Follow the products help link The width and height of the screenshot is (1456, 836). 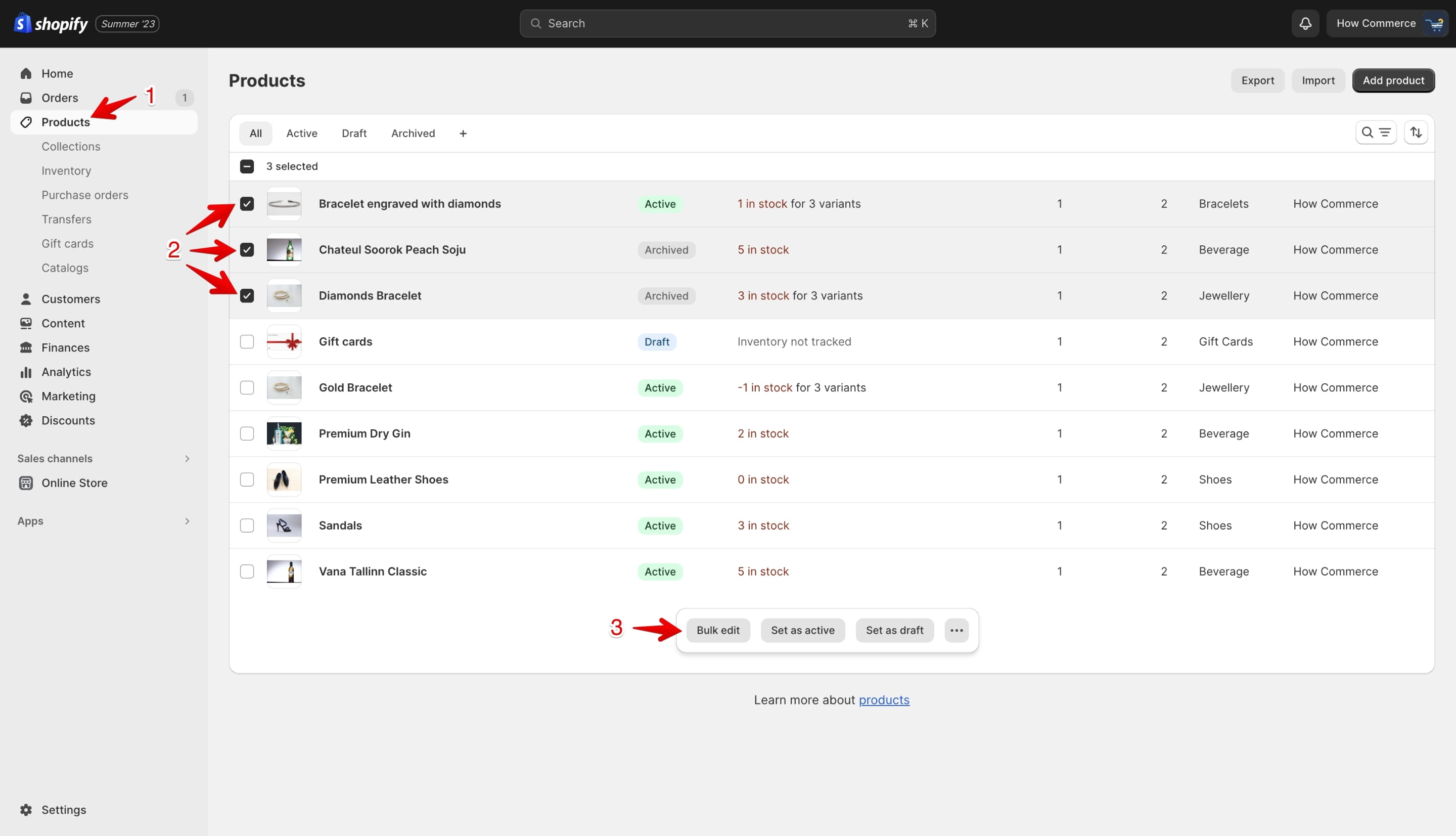[884, 700]
